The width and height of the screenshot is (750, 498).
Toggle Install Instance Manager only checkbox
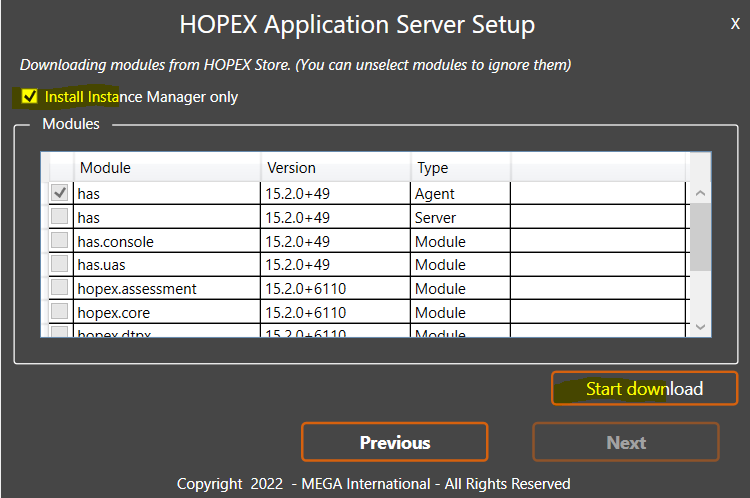(29, 97)
